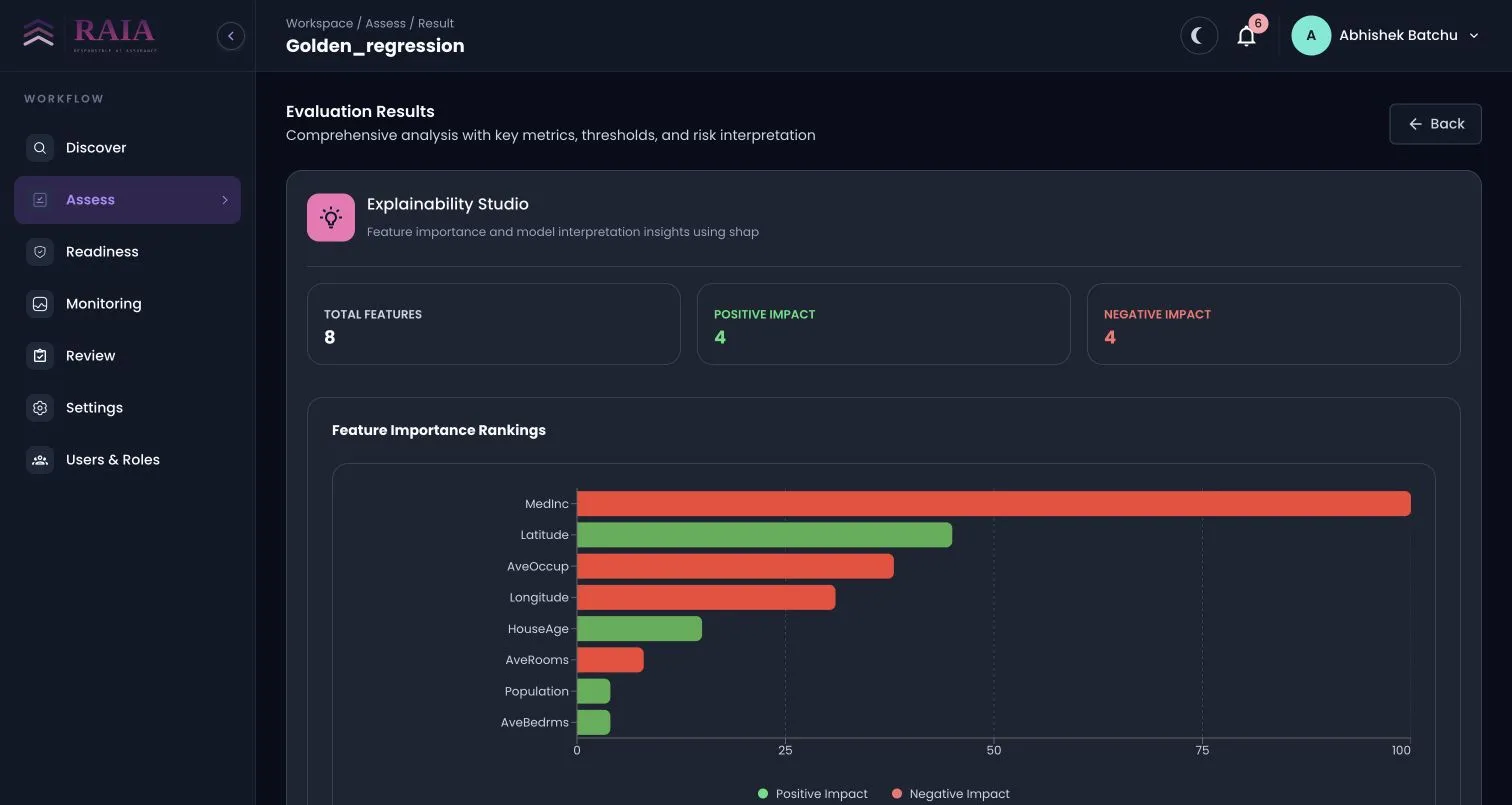Viewport: 1512px width, 805px height.
Task: Click the Review clipboard icon
Action: [40, 356]
